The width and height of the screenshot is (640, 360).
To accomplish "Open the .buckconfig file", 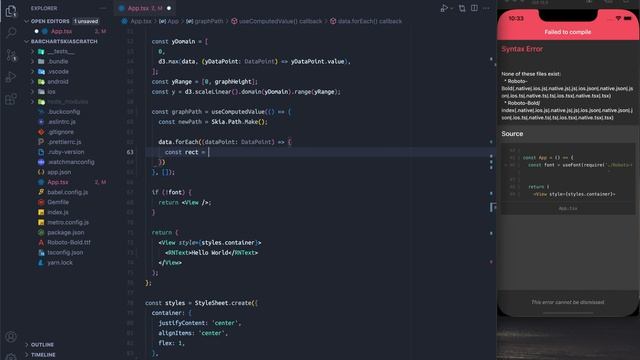I will (x=64, y=112).
